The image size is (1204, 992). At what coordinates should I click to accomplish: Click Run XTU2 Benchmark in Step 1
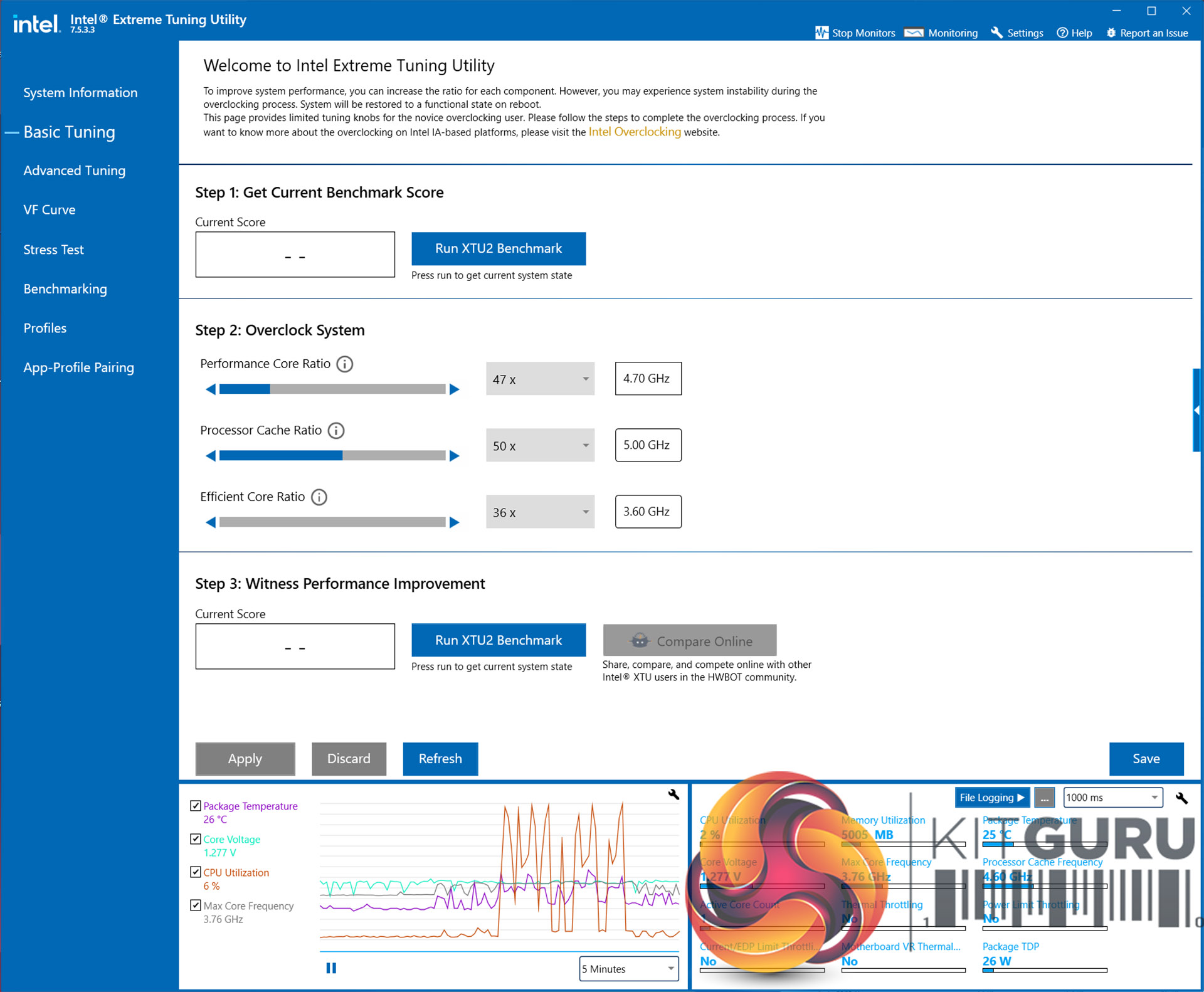pos(499,248)
